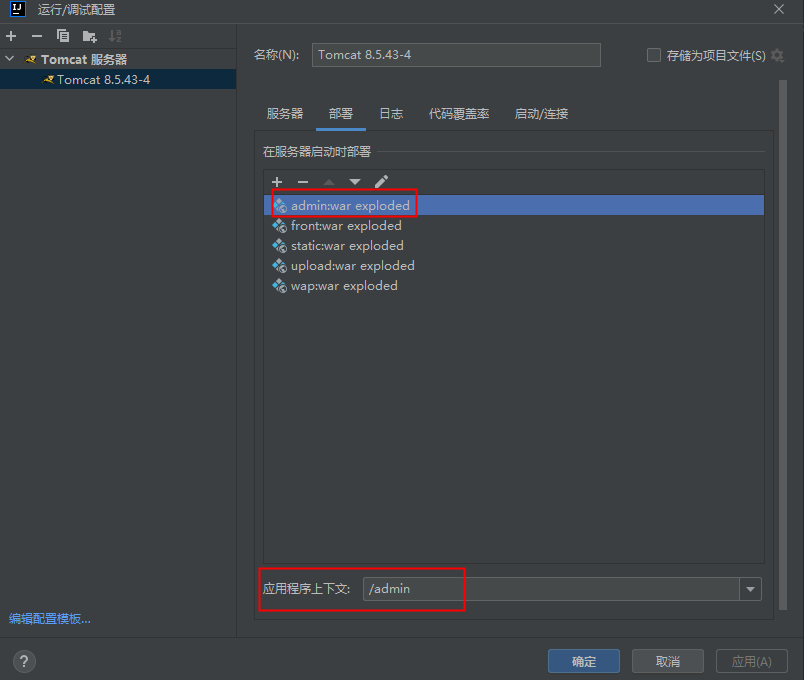This screenshot has height=680, width=804.
Task: Click the application context field /admin
Action: click(551, 589)
